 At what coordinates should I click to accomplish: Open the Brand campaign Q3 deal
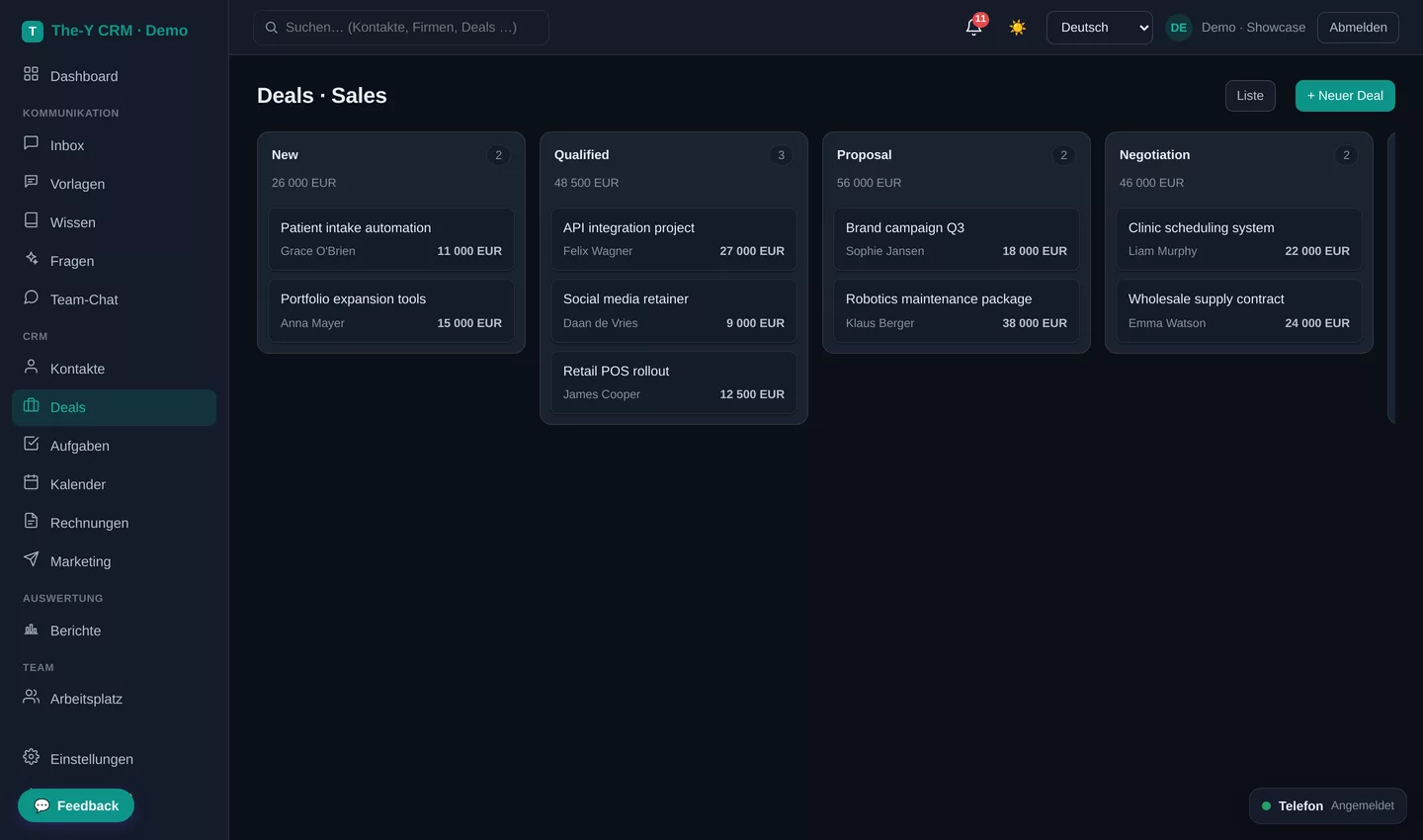click(x=957, y=239)
